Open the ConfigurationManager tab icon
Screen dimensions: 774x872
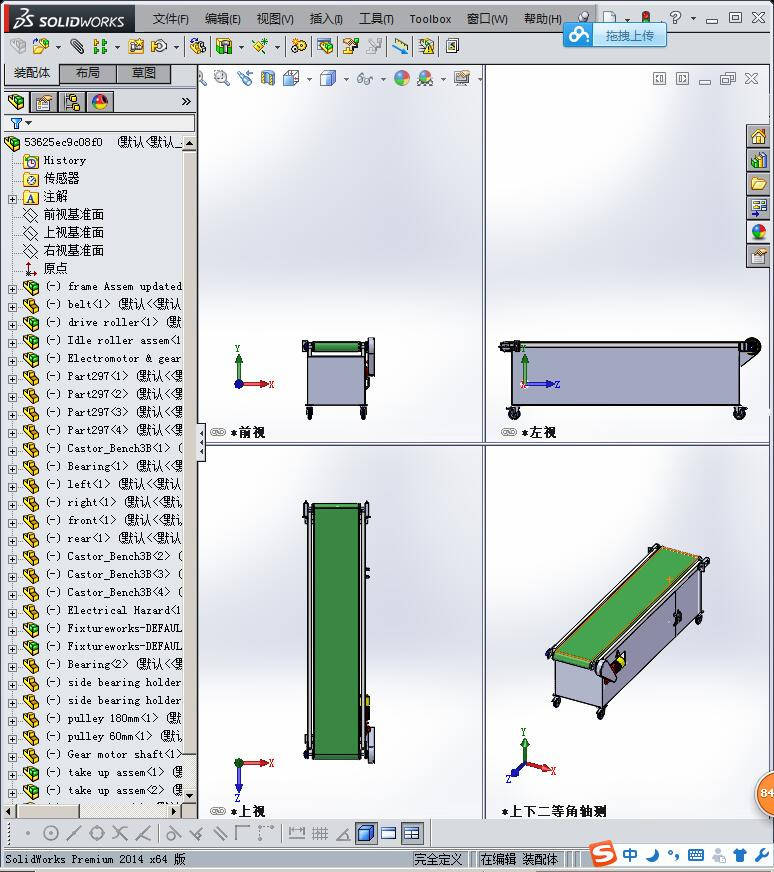click(x=72, y=102)
